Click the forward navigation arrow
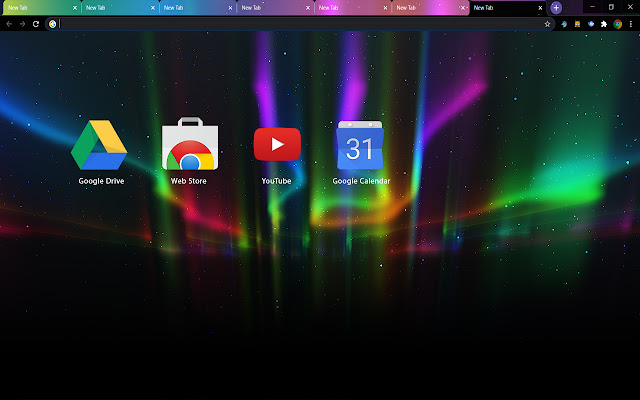The height and width of the screenshot is (400, 640). pyautogui.click(x=22, y=23)
